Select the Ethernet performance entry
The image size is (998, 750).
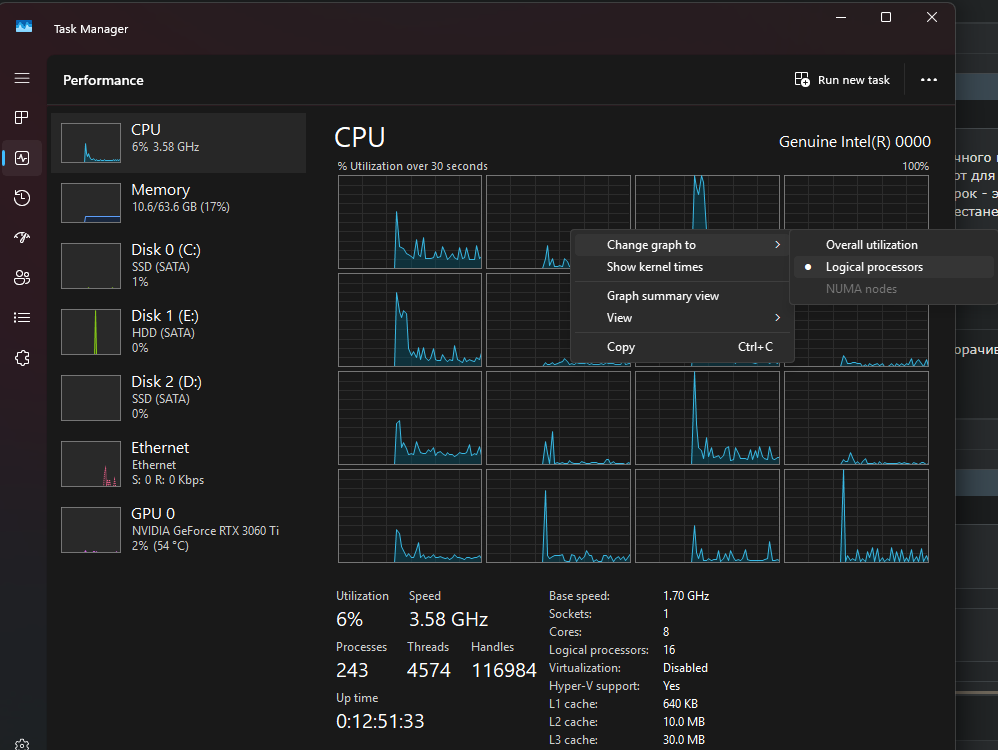click(x=178, y=463)
